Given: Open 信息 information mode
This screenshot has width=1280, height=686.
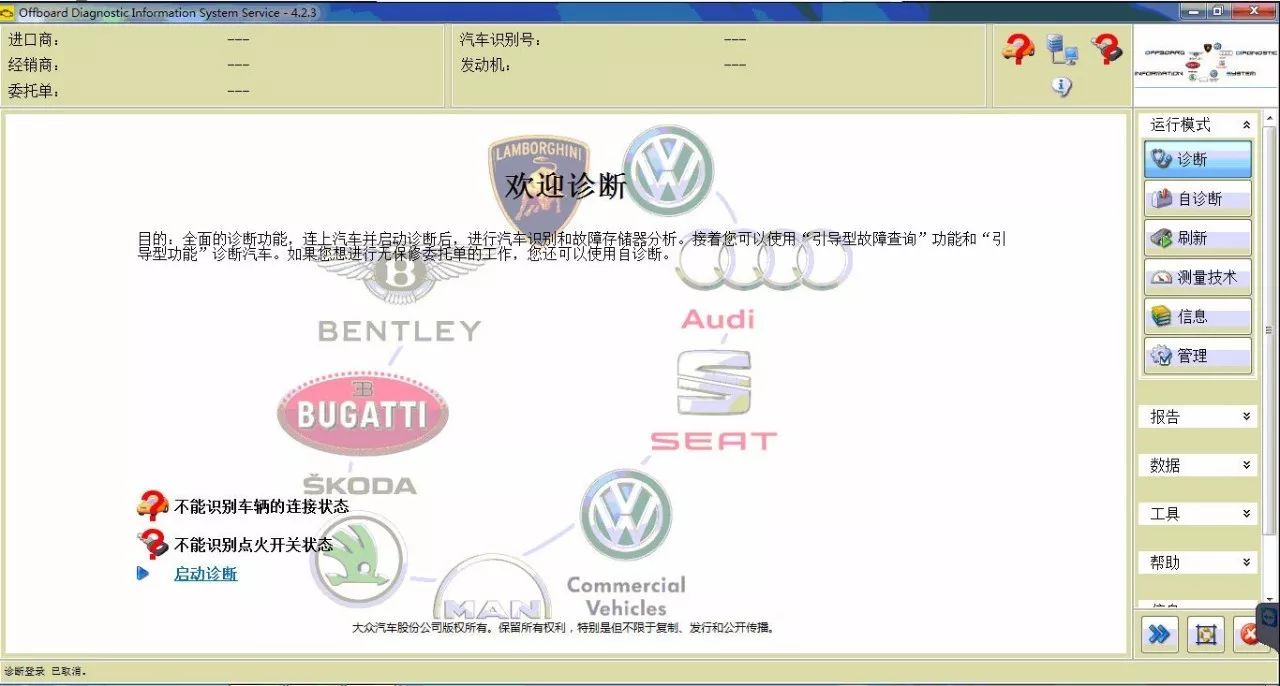Looking at the screenshot, I should tap(1197, 316).
